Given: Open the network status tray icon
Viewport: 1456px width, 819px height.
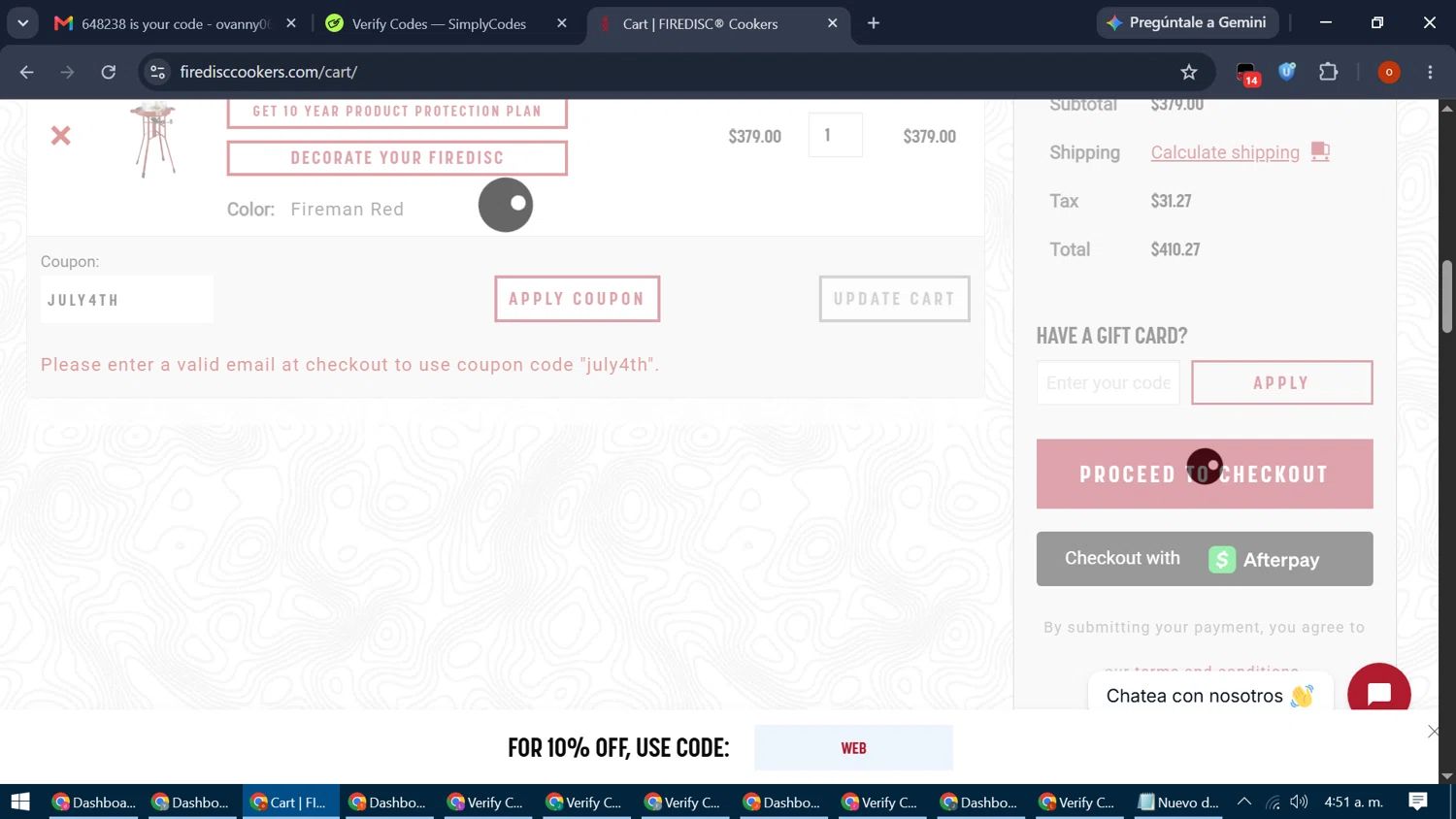Looking at the screenshot, I should click(x=1273, y=802).
